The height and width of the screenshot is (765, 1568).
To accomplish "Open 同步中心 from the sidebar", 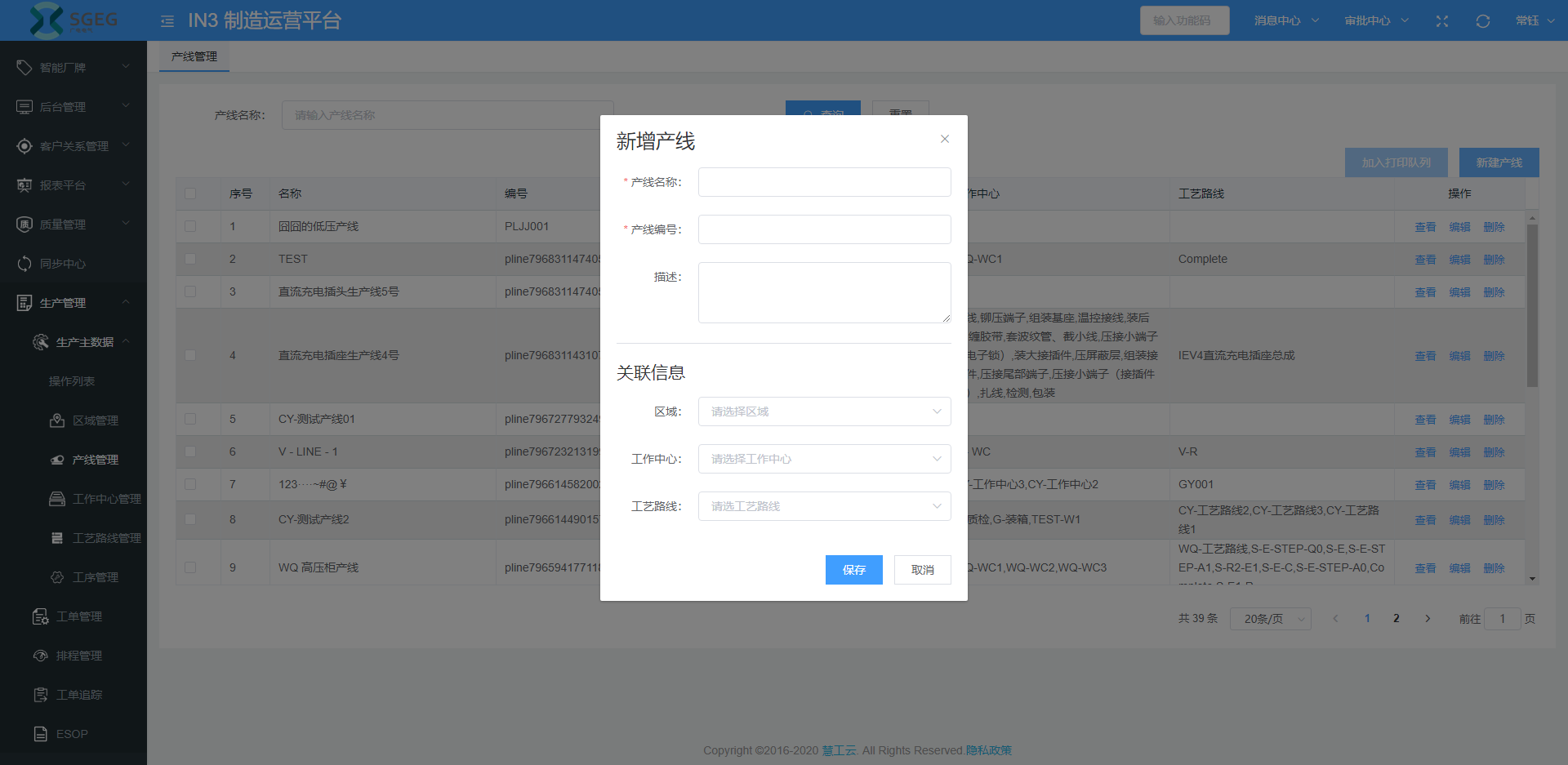I will 62,264.
